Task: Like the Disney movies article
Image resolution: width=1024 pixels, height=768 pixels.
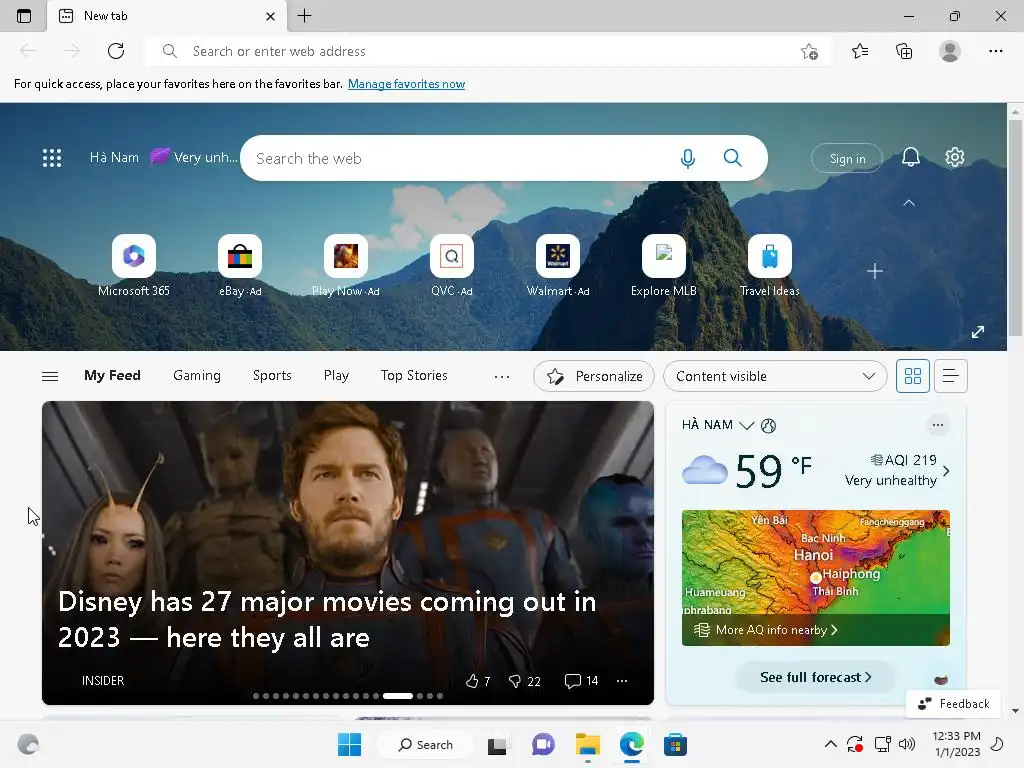Action: [477, 681]
